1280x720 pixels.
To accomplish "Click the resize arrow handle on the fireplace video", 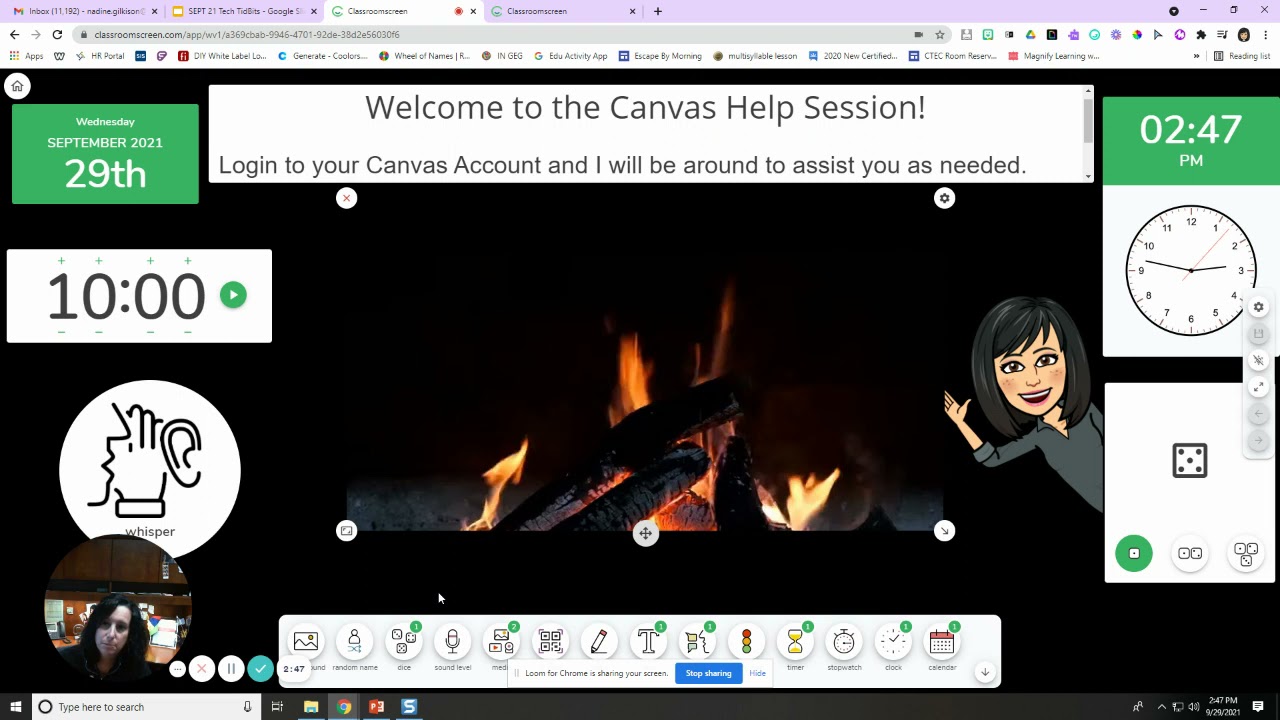I will (944, 531).
